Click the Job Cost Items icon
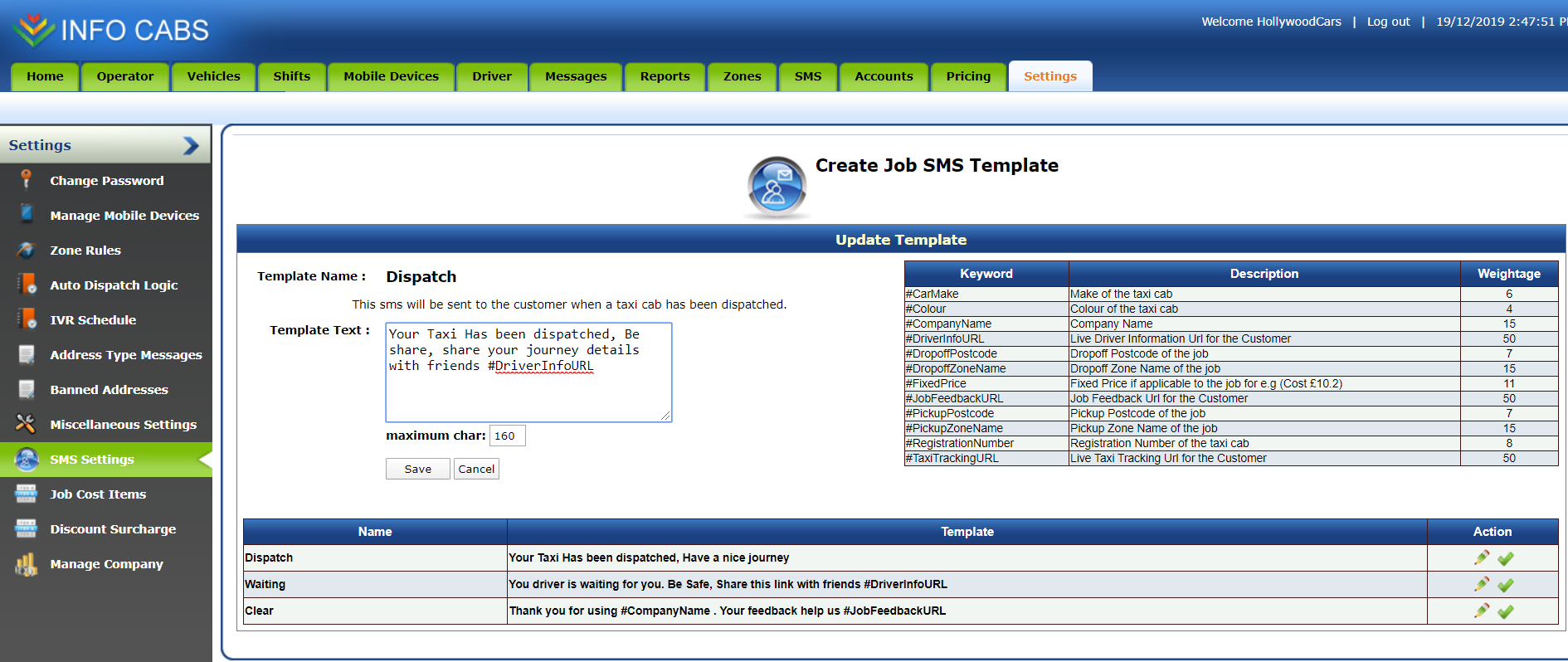This screenshot has height=662, width=1568. [27, 494]
